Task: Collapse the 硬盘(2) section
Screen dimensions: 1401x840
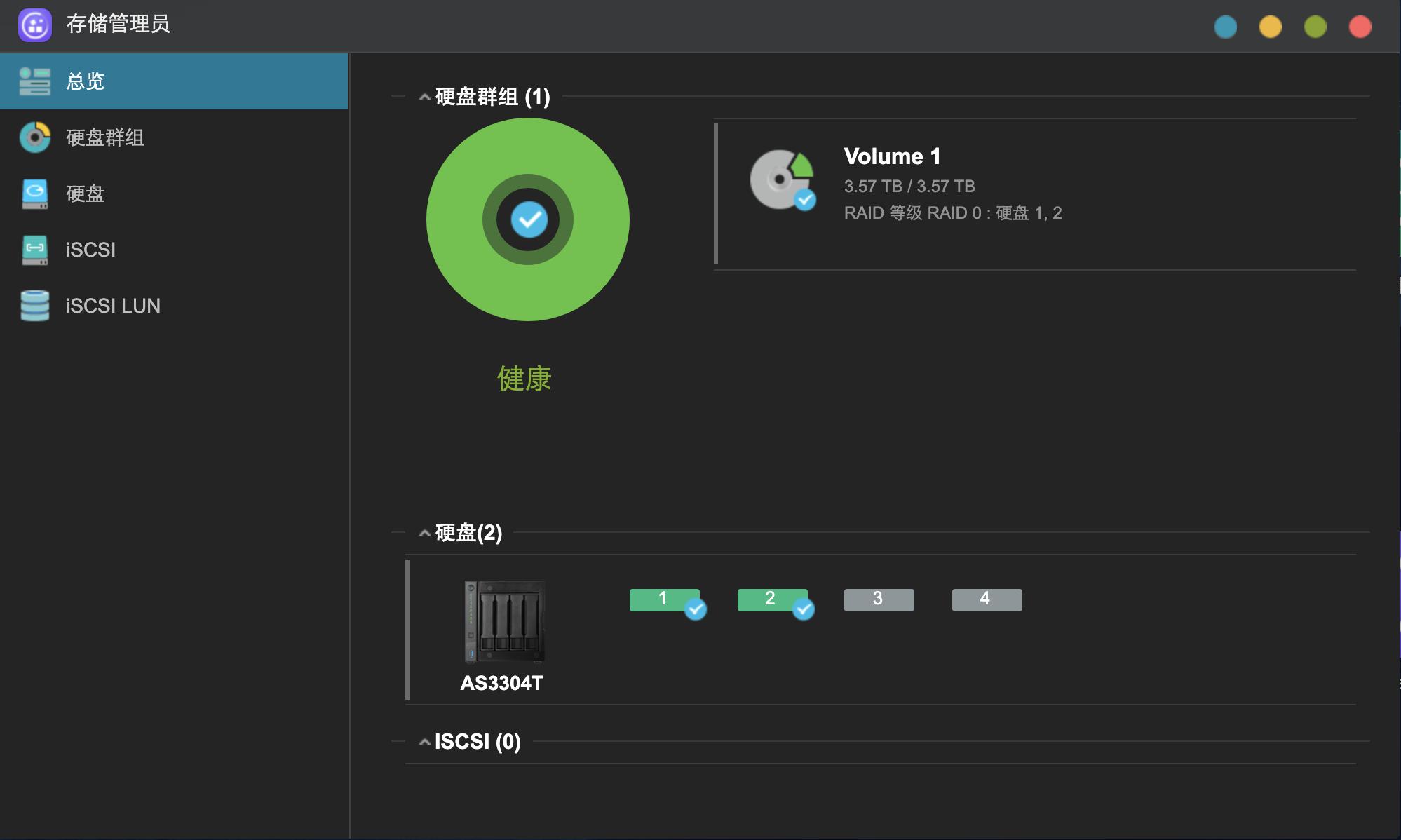Action: coord(424,533)
